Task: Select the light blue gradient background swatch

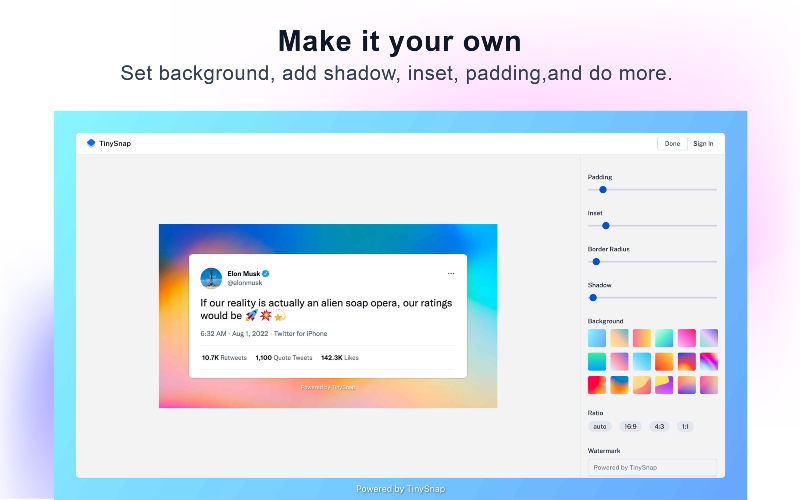Action: coord(597,338)
